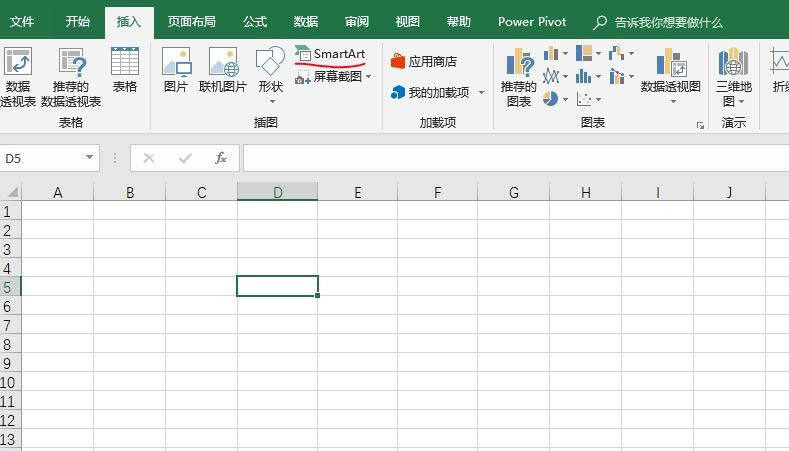789x451 pixels.
Task: Click cell F8 in the worksheet
Action: (x=437, y=344)
